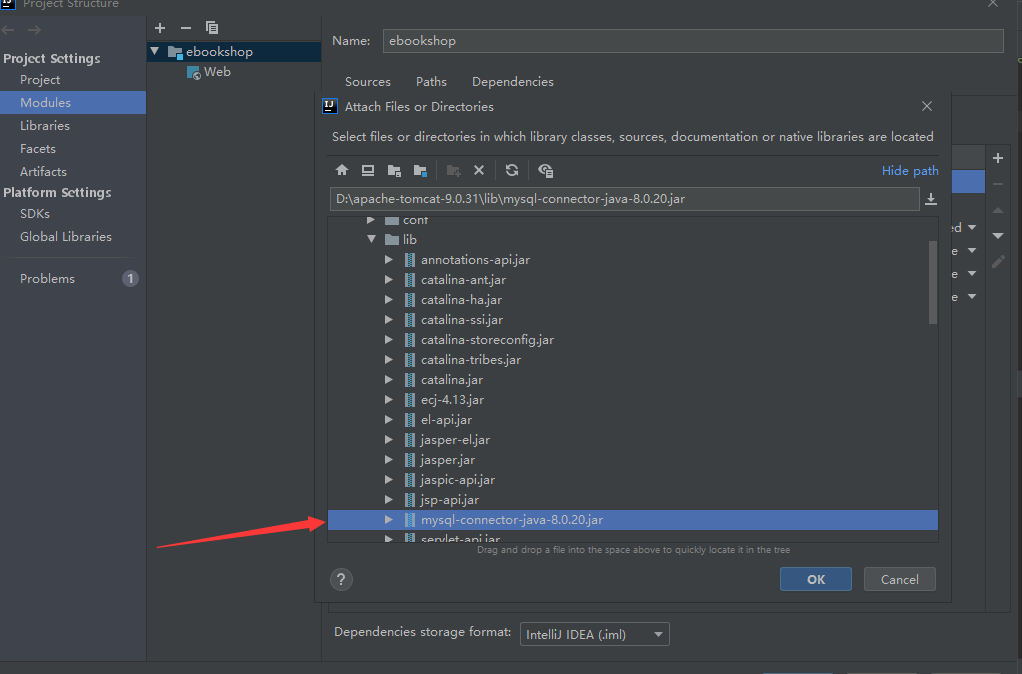The width and height of the screenshot is (1022, 674).
Task: Remove the selected module with minus icon
Action: [x=185, y=28]
